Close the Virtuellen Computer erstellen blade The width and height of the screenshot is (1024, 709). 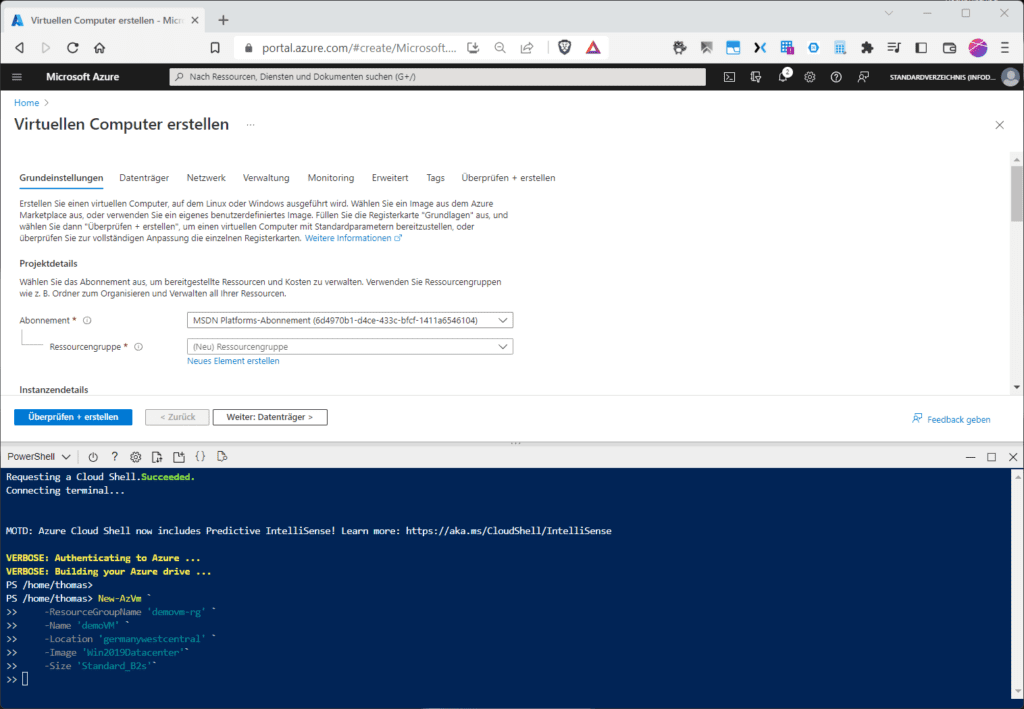[999, 125]
